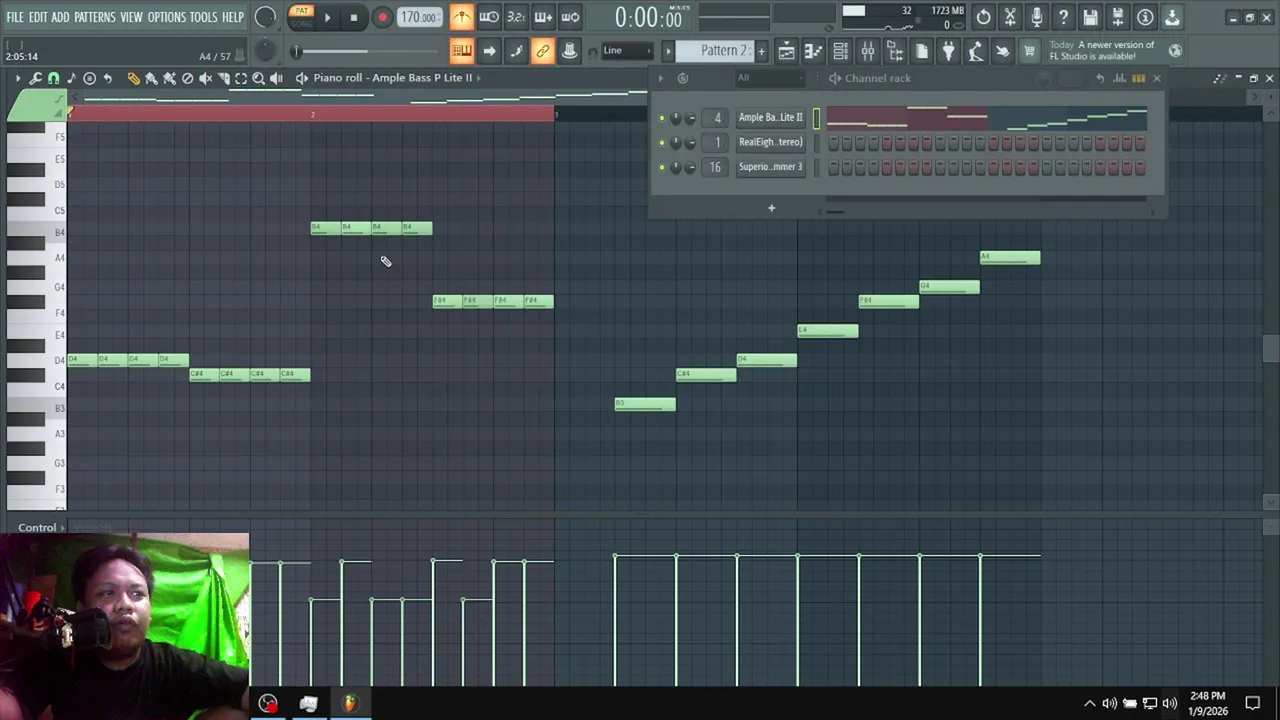Select the Zoom magnifier tool
Screen dimensions: 1280x720
tap(258, 78)
